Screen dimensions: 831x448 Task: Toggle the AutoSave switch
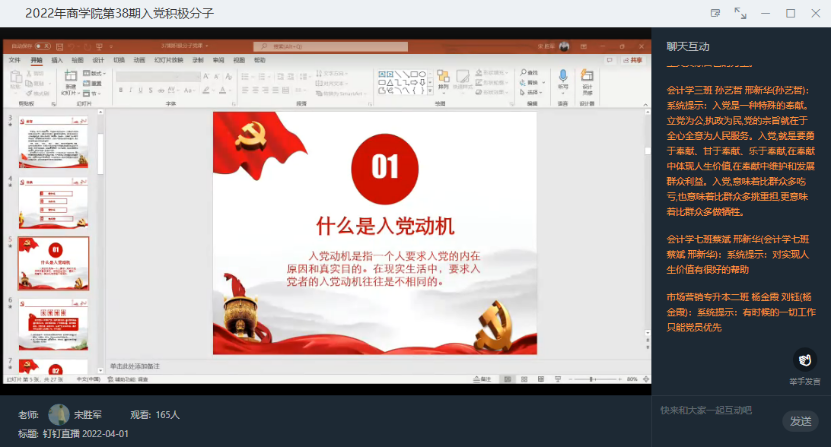tap(42, 46)
